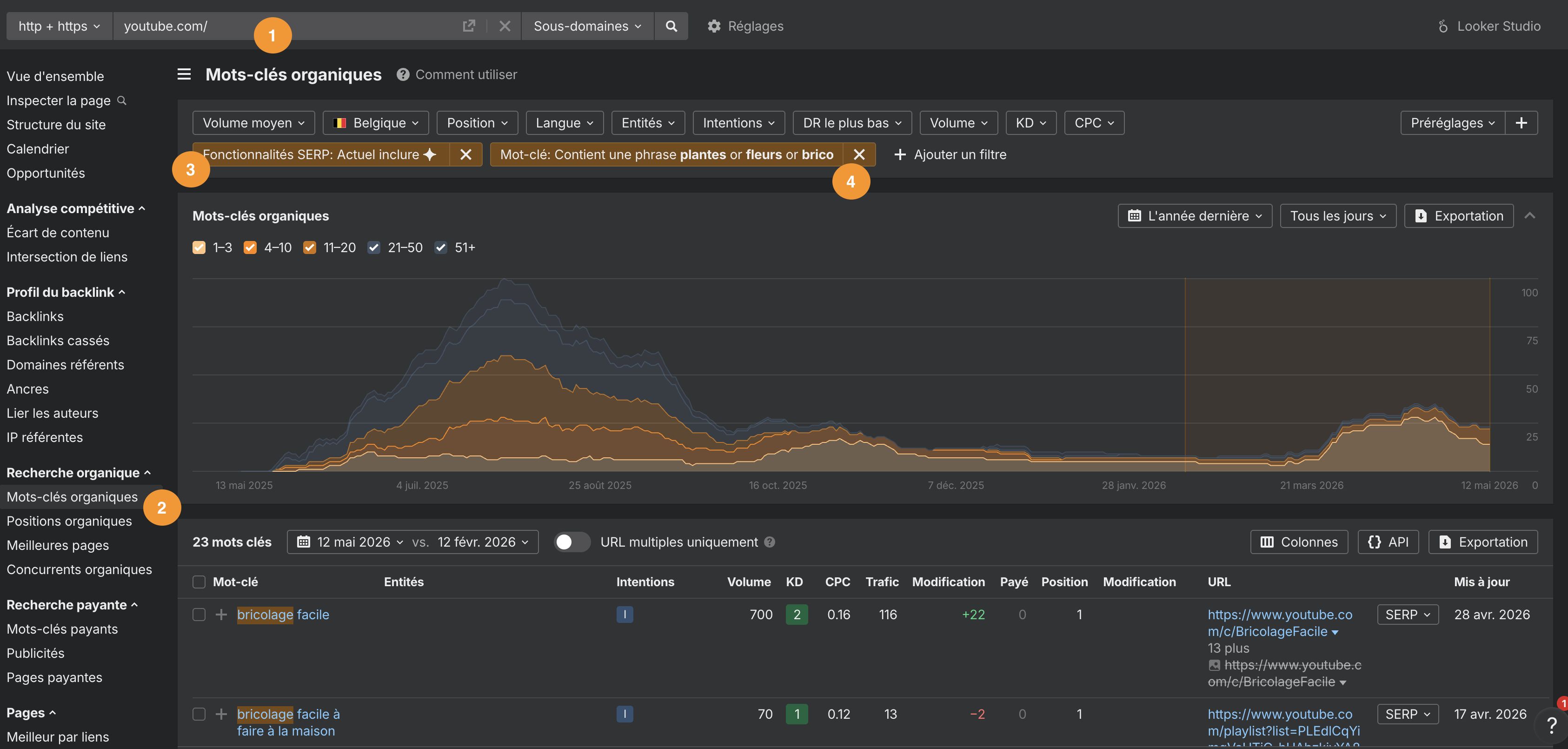
Task: Open L'année dernière date range dropdown
Action: [1195, 216]
